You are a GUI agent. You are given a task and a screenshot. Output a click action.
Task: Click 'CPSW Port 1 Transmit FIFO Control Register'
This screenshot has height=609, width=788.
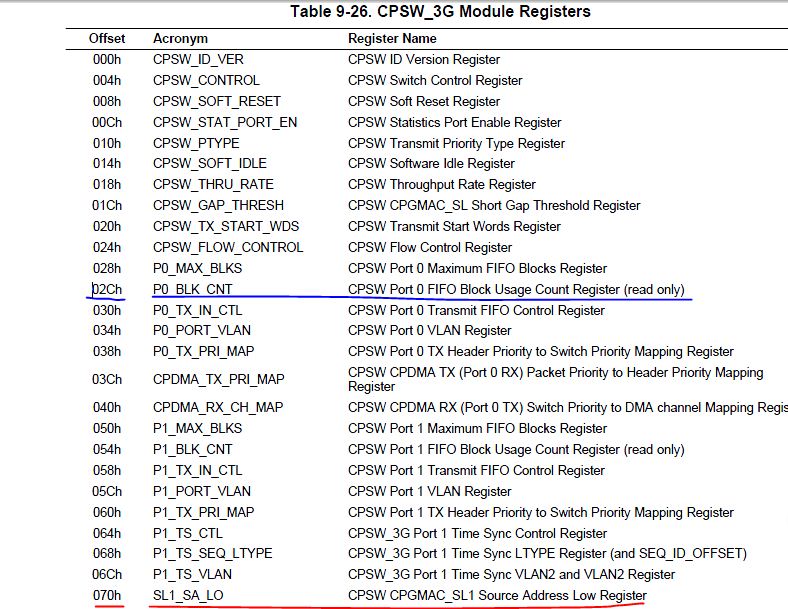476,471
